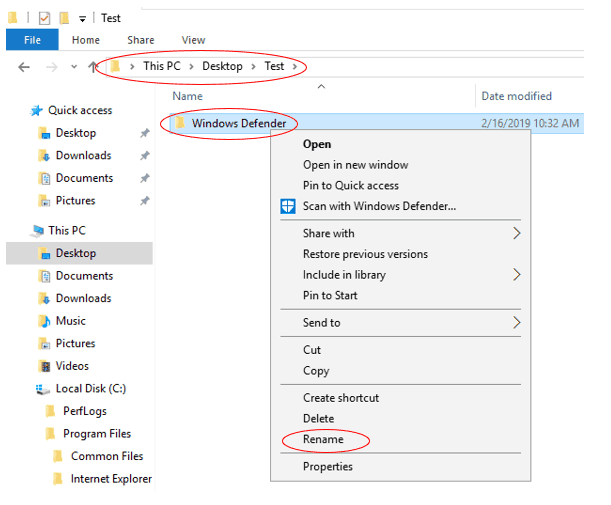Click the properties checkmark icon in title bar
The height and width of the screenshot is (505, 611).
43,17
